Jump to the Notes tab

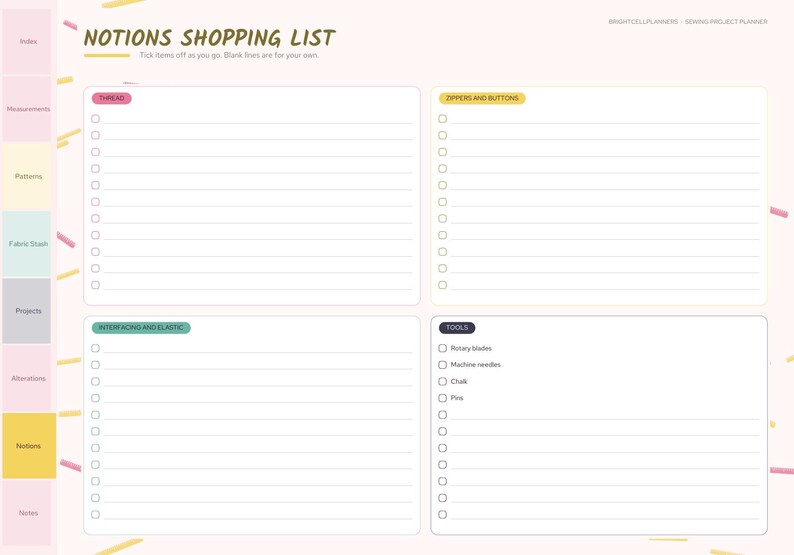pyautogui.click(x=27, y=513)
